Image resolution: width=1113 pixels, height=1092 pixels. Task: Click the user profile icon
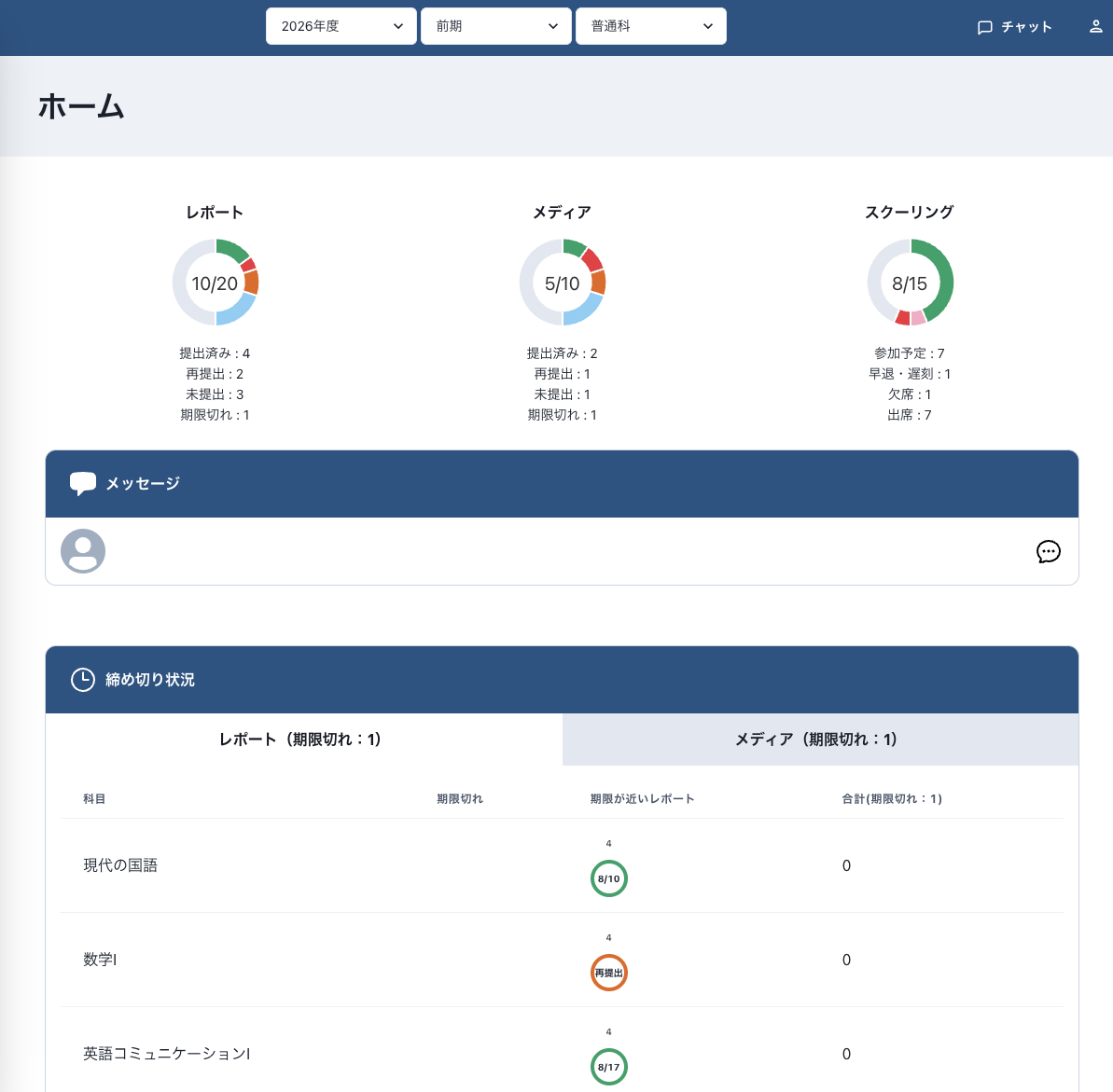click(x=1095, y=27)
